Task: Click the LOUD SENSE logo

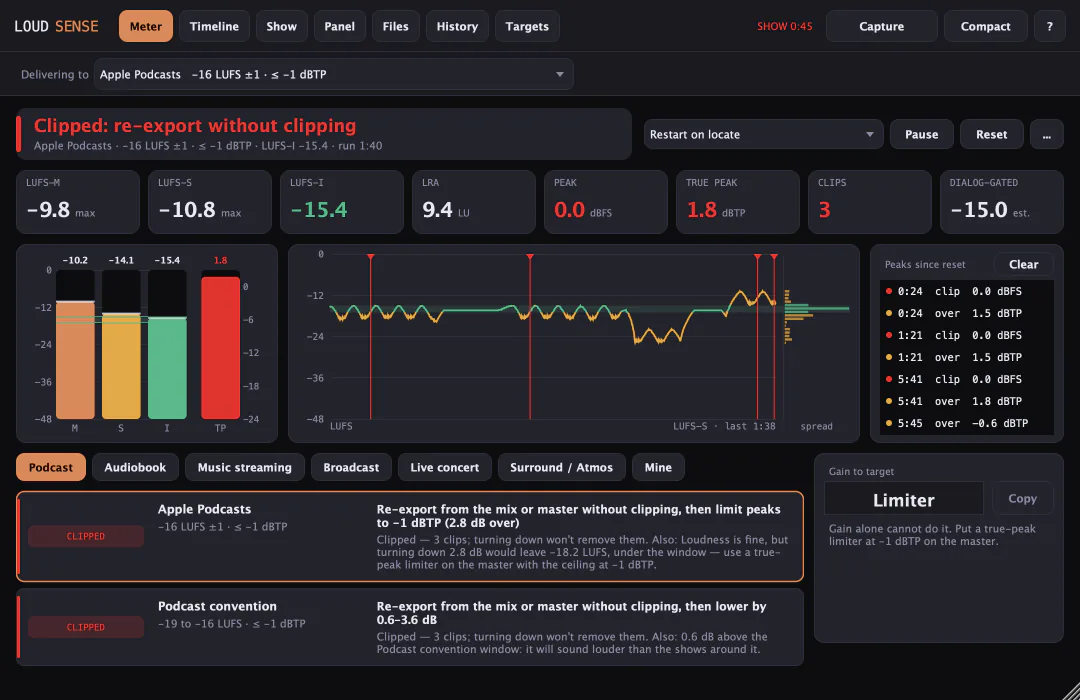Action: coord(56,26)
